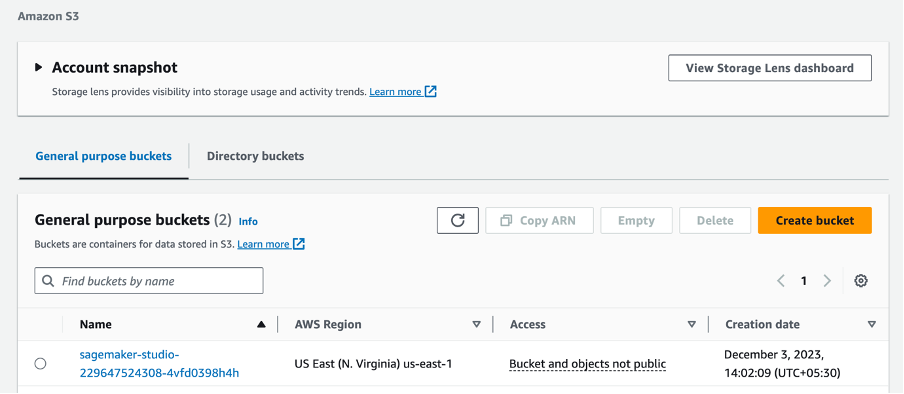Image resolution: width=904 pixels, height=394 pixels.
Task: Open the Info link beside bucket count
Action: pyautogui.click(x=248, y=222)
